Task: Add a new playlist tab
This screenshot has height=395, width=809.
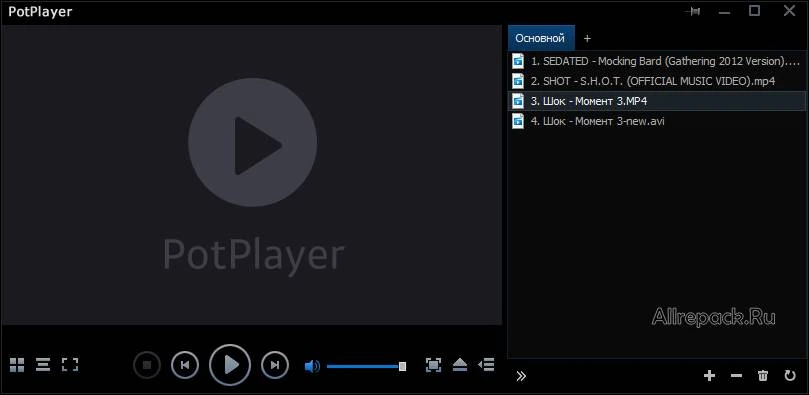Action: pos(587,38)
